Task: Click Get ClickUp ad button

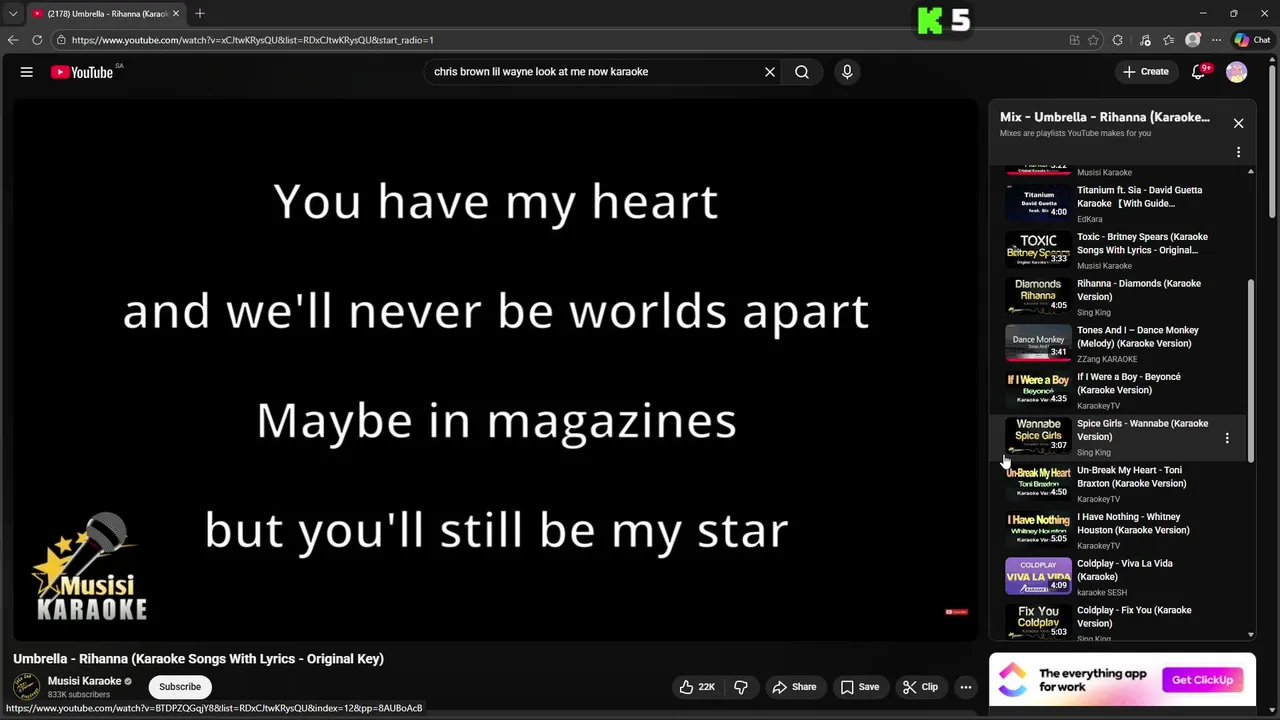Action: pyautogui.click(x=1203, y=680)
